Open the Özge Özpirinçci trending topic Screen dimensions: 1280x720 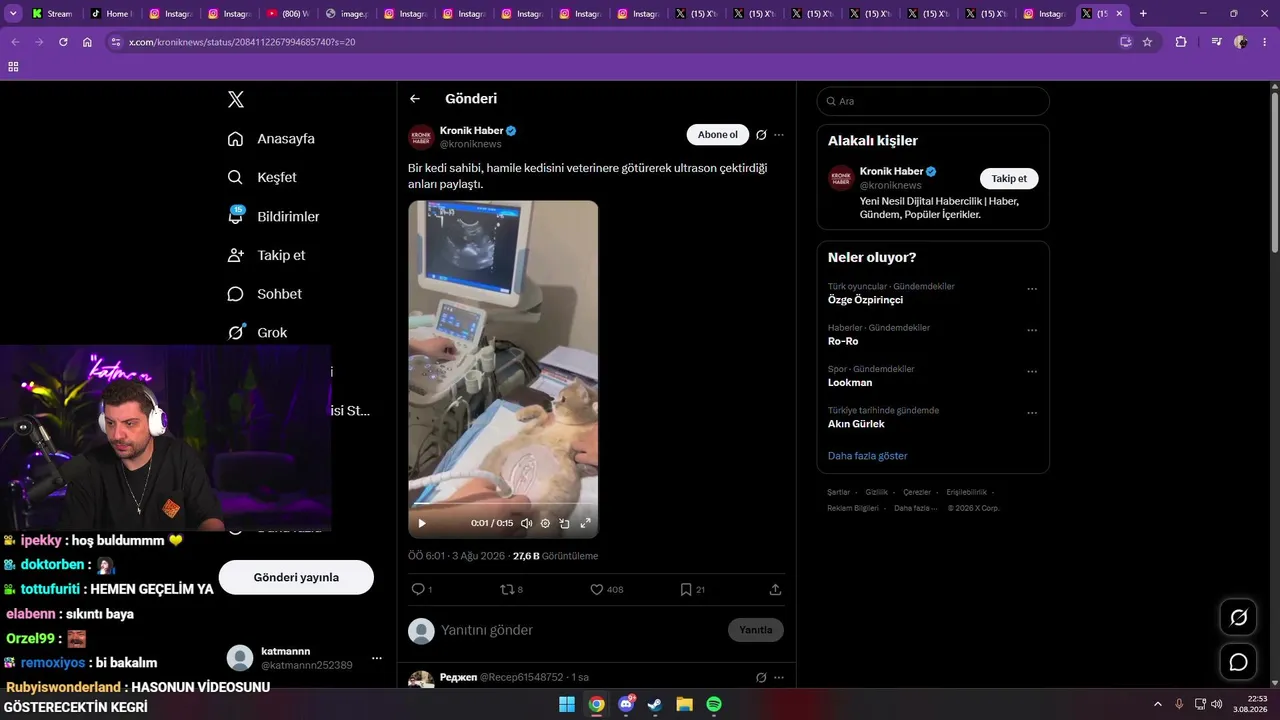[865, 300]
